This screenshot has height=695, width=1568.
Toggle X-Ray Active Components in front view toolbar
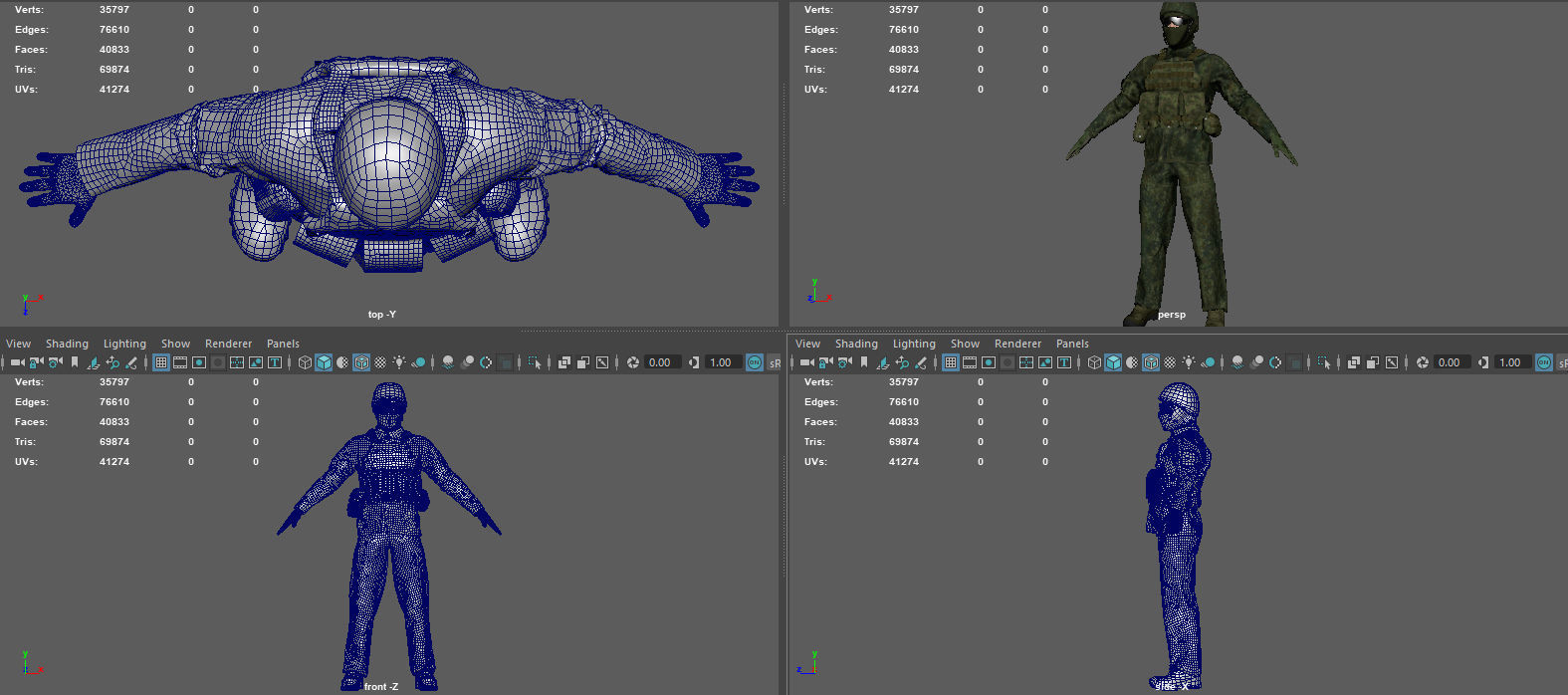pos(582,362)
